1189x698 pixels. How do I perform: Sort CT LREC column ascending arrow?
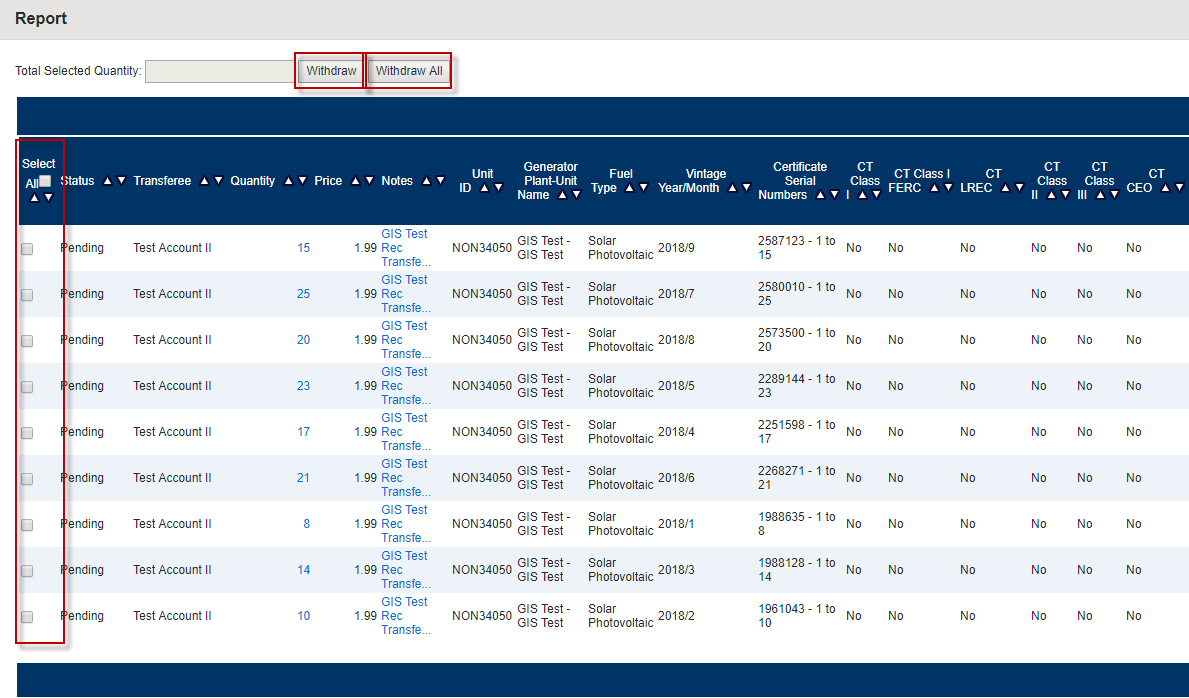1005,188
